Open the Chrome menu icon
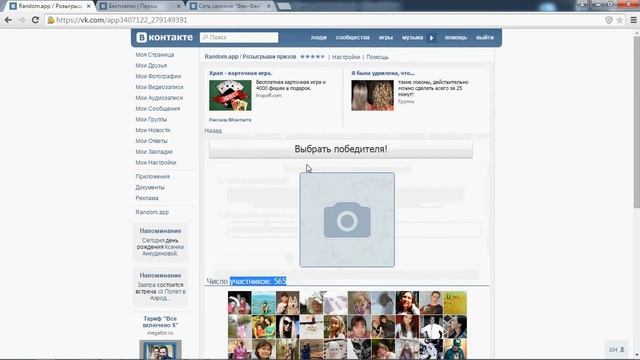 [x=633, y=20]
